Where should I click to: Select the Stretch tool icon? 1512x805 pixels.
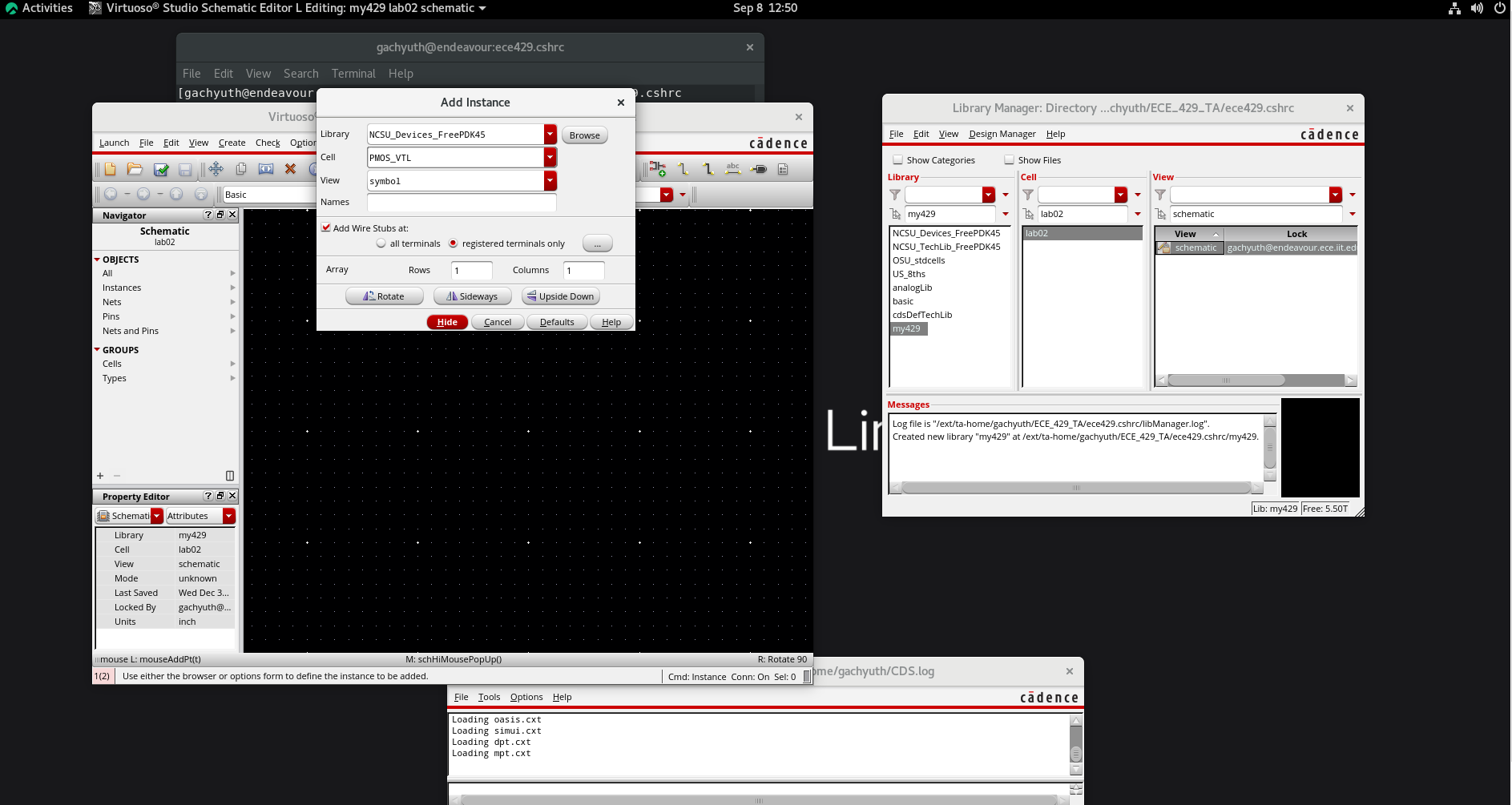[x=266, y=169]
